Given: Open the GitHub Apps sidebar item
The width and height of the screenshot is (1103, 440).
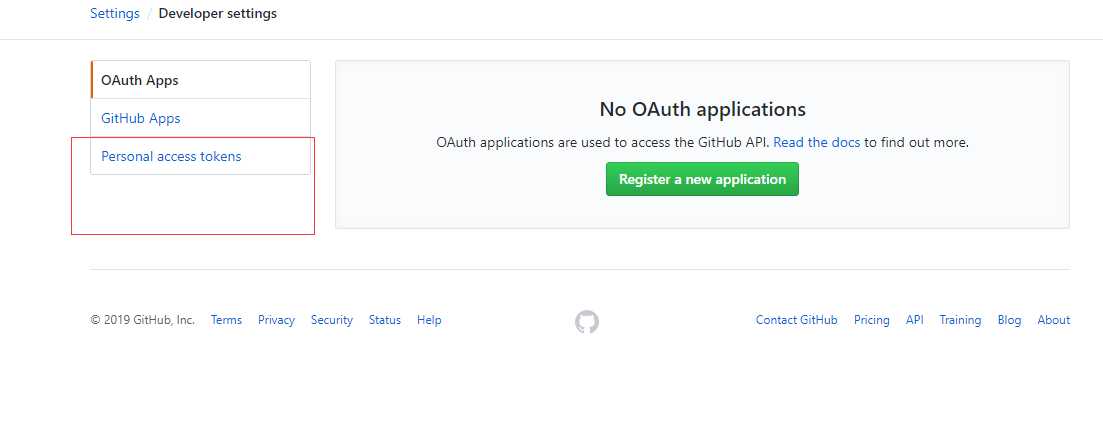Looking at the screenshot, I should coord(200,118).
